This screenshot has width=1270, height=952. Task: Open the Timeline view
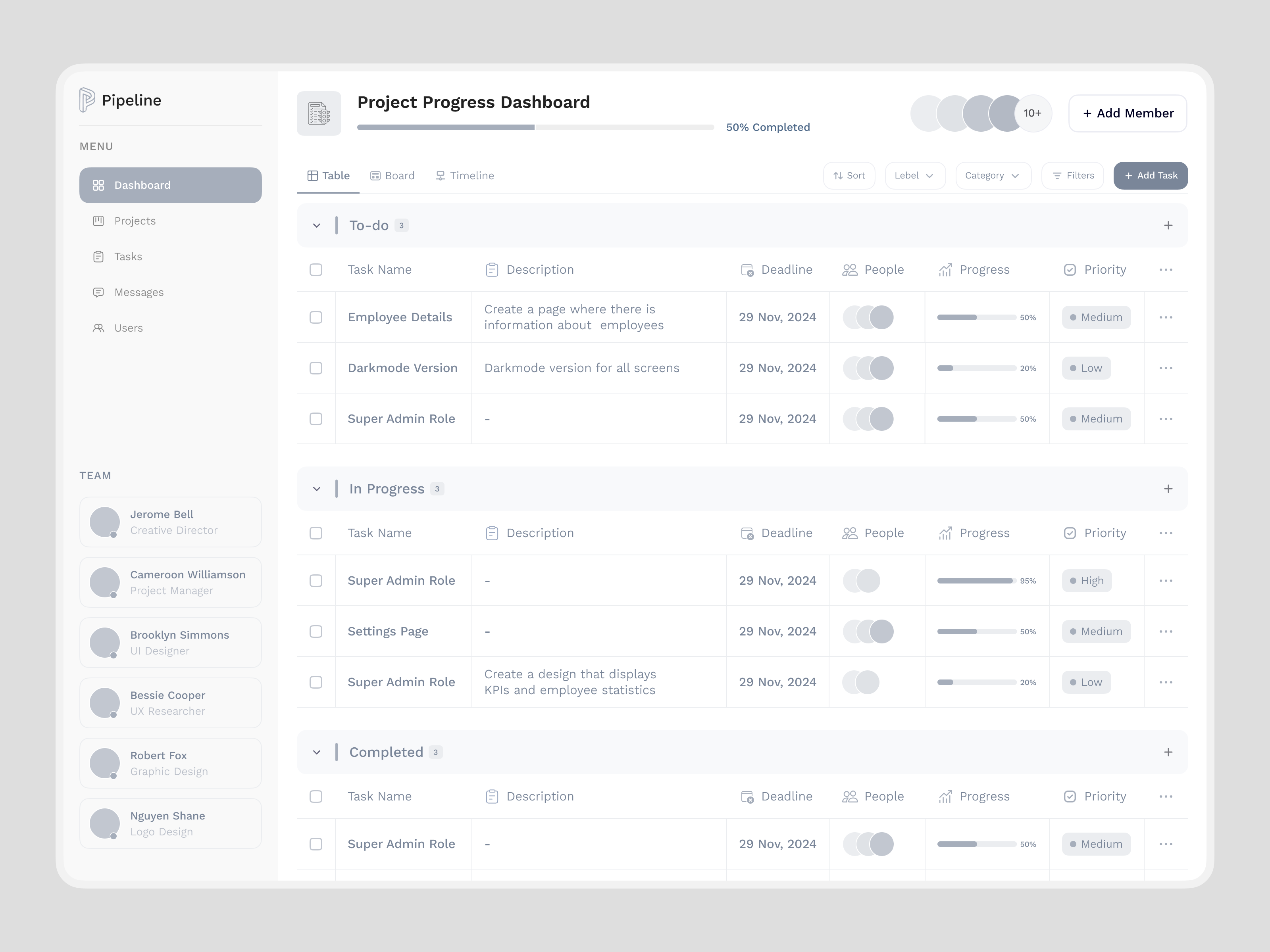pos(465,176)
